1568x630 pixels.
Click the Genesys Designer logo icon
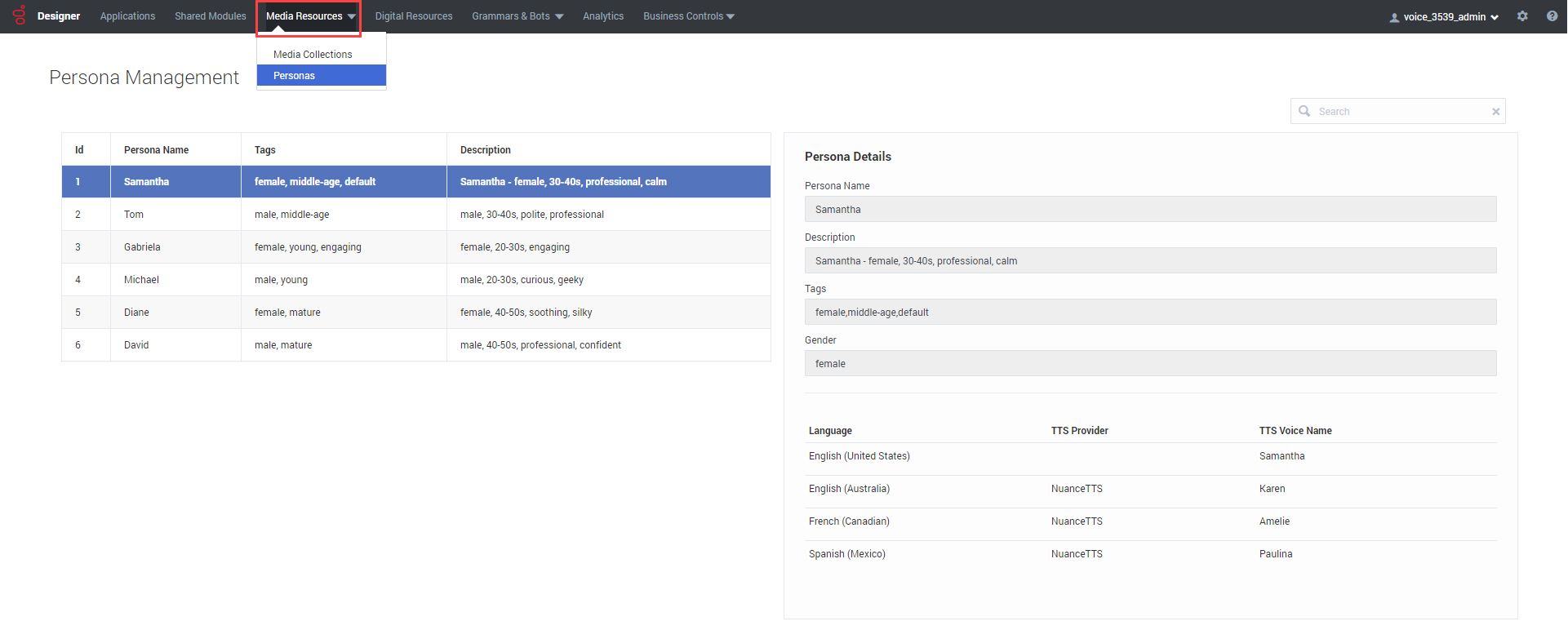click(20, 16)
